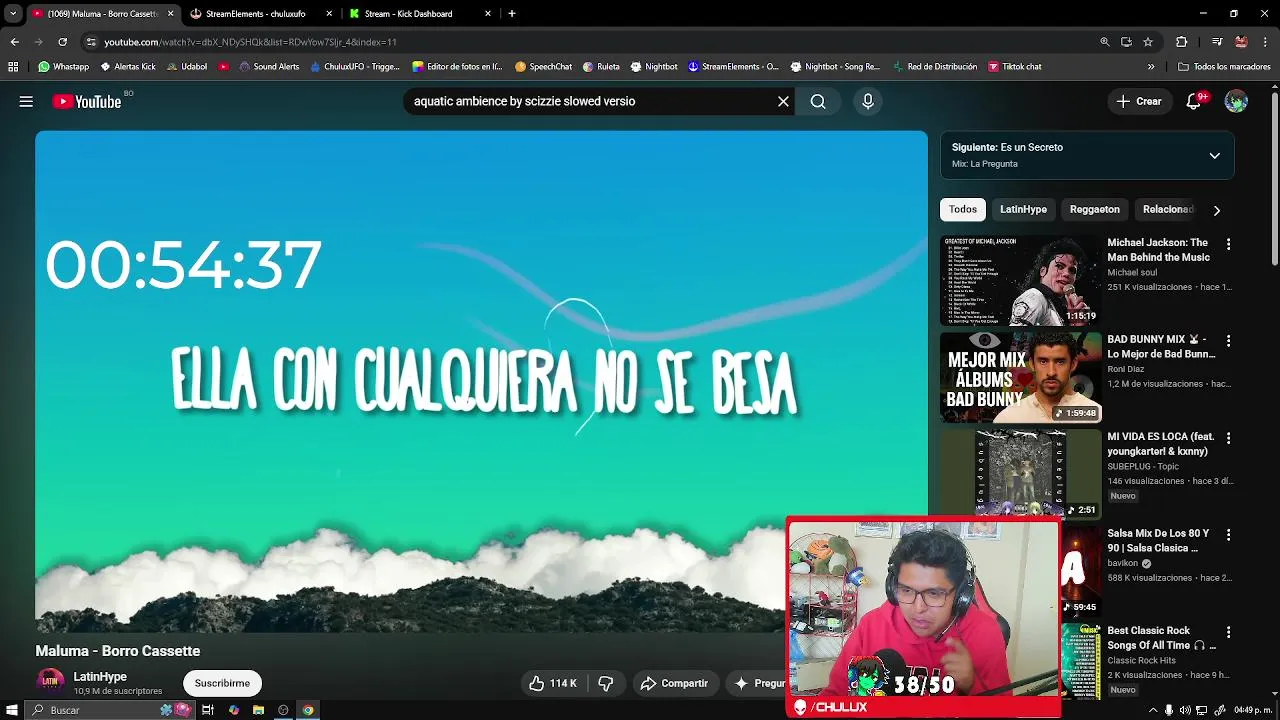Image resolution: width=1280 pixels, height=720 pixels.
Task: Click the browser address bar URL
Action: coord(250,42)
